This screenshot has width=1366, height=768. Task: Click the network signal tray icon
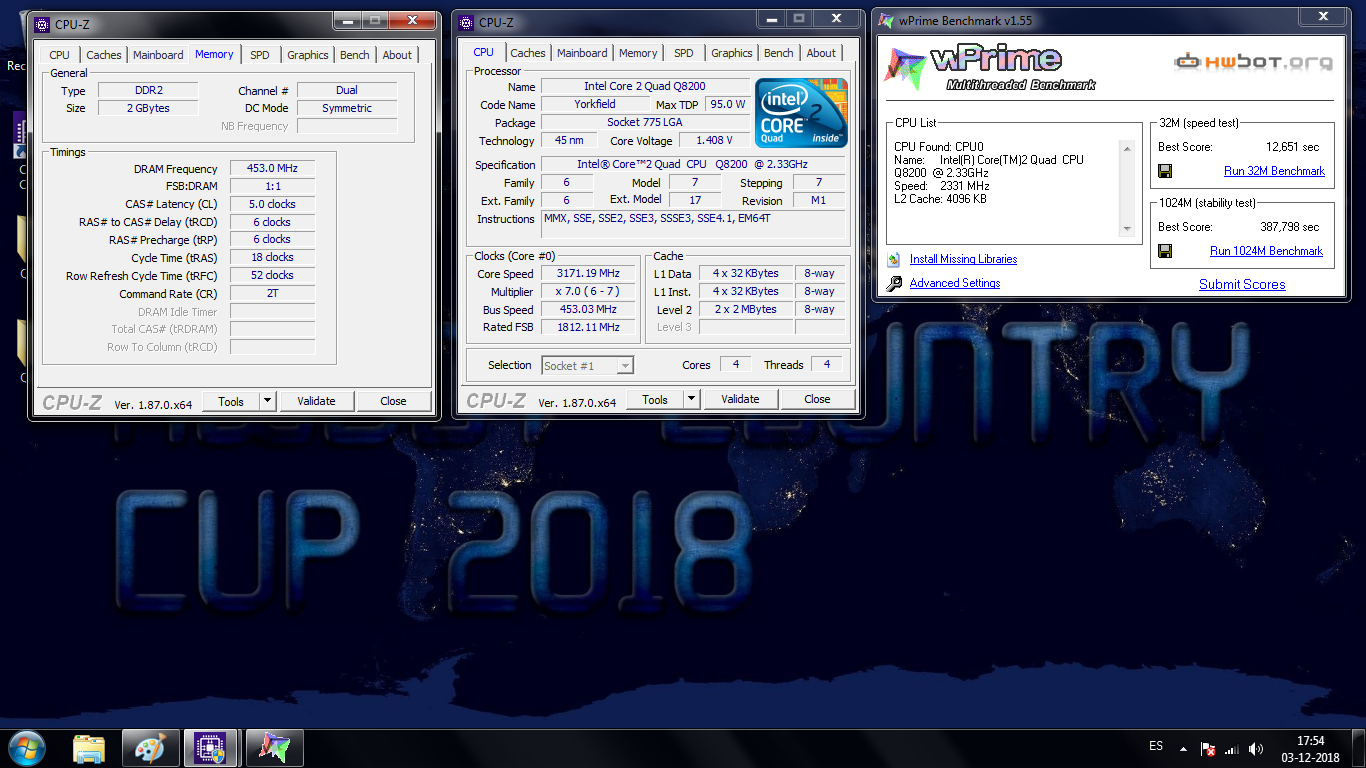pos(1232,748)
